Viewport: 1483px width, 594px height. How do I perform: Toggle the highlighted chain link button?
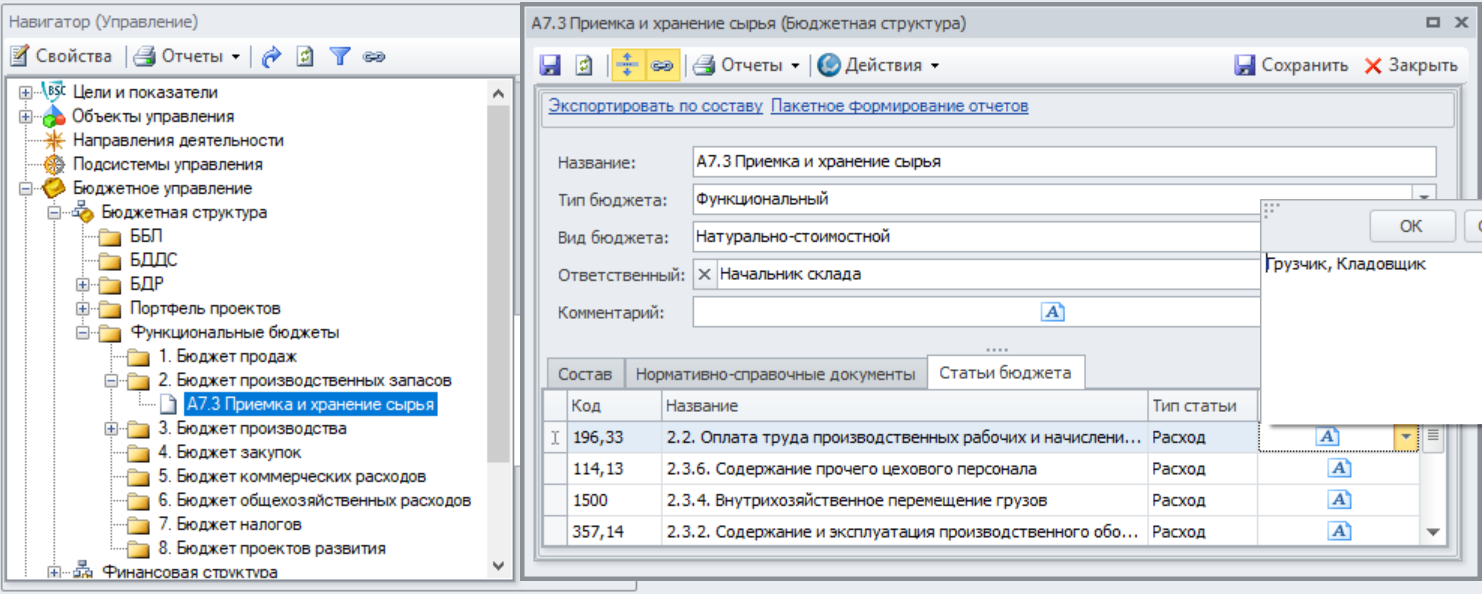tap(661, 65)
